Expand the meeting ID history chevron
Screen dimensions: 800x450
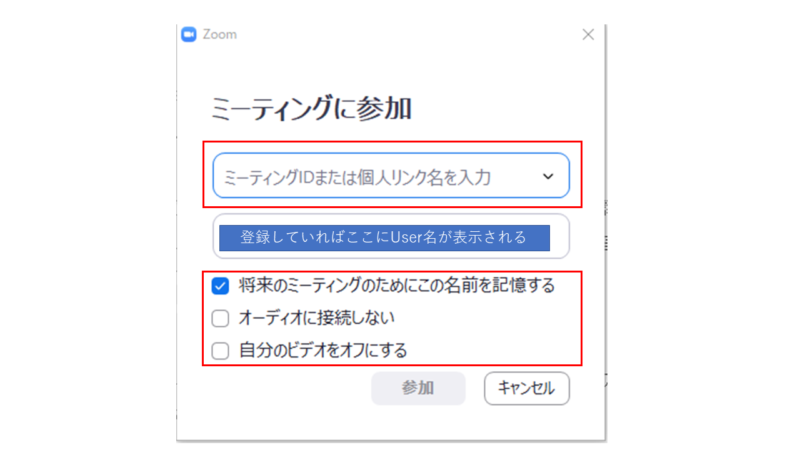tap(547, 177)
